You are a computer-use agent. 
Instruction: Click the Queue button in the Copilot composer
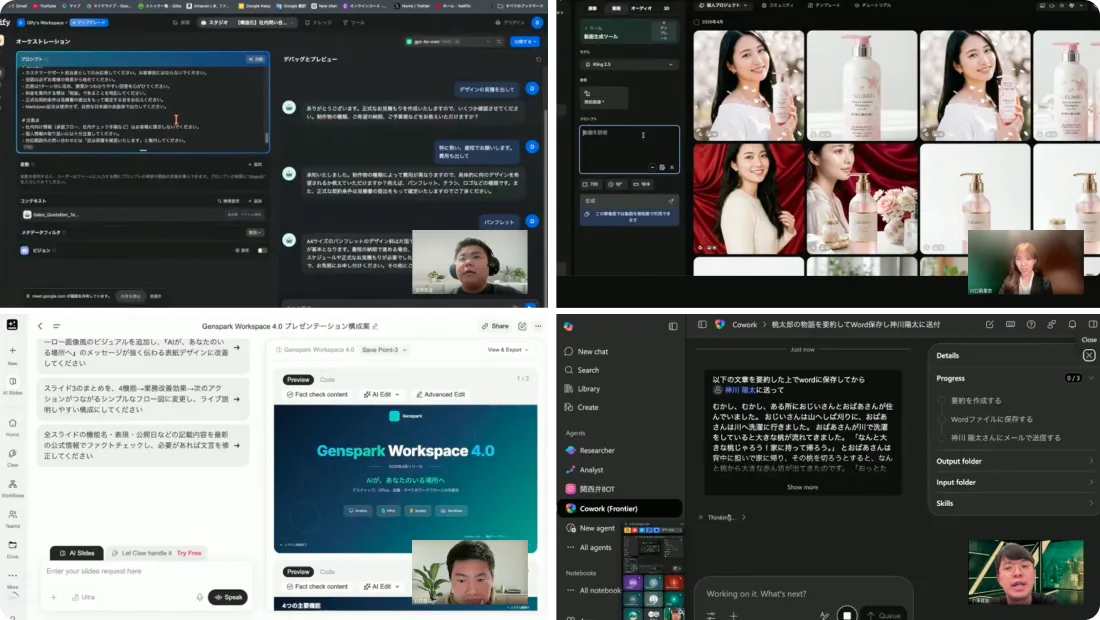click(884, 615)
